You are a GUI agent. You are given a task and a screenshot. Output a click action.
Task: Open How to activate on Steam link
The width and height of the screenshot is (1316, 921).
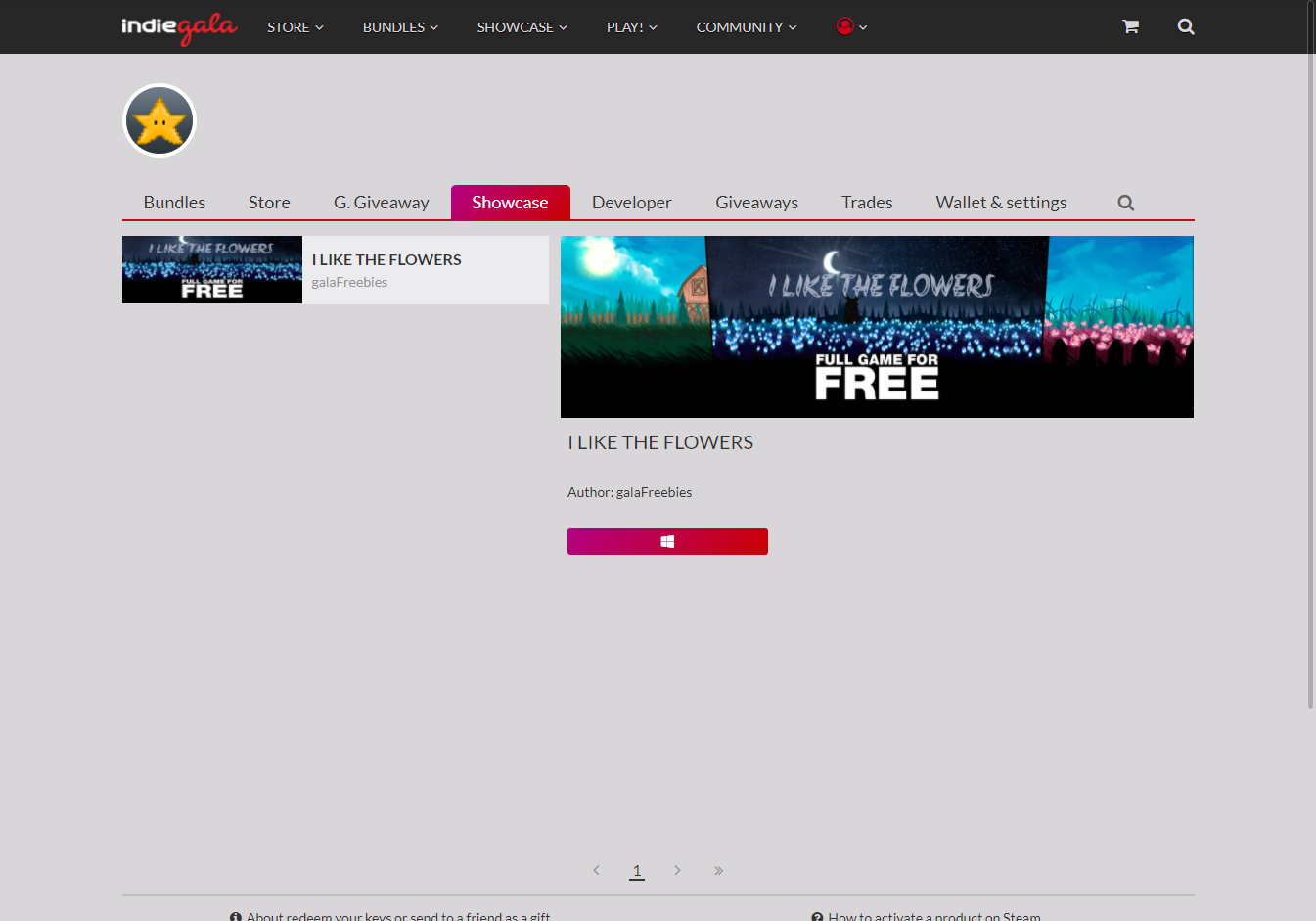[x=926, y=916]
